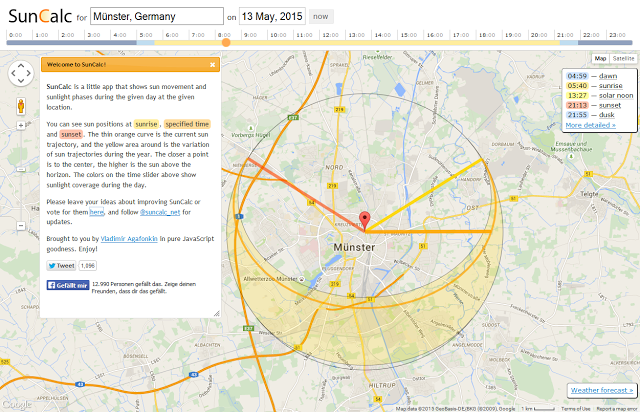Click the highlighted sunrise word in welcome text
Screen dimensions: 640x412
tap(146, 124)
